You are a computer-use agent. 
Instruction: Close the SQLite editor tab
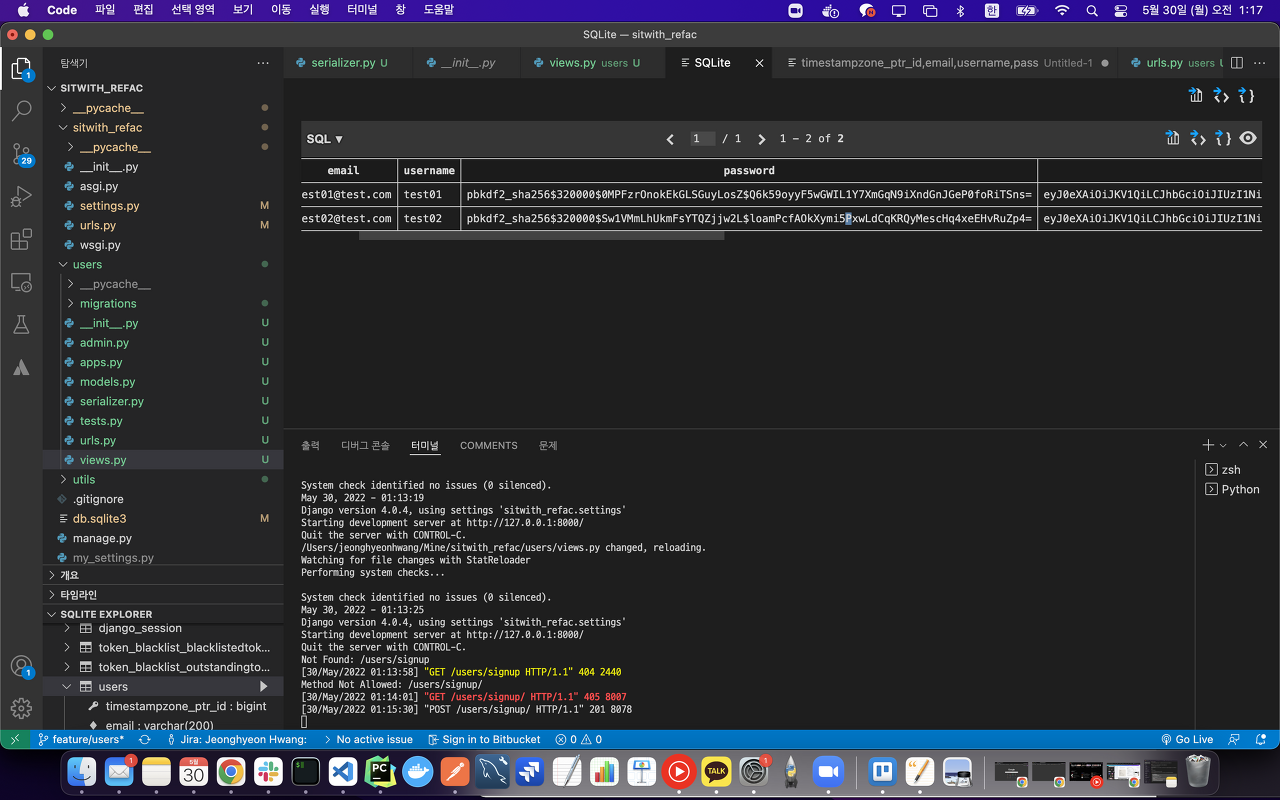759,62
